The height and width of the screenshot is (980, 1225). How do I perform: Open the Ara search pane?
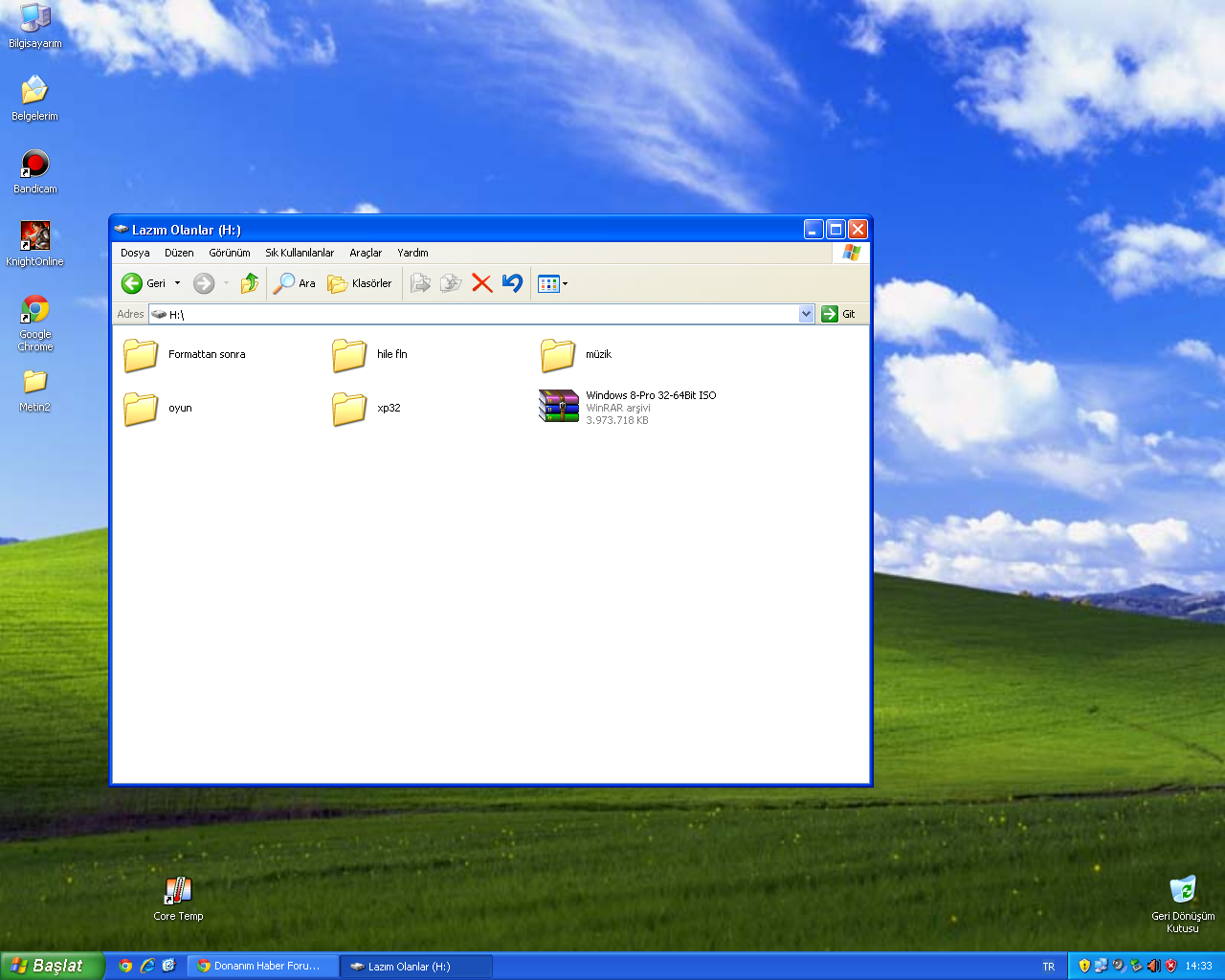pos(295,283)
